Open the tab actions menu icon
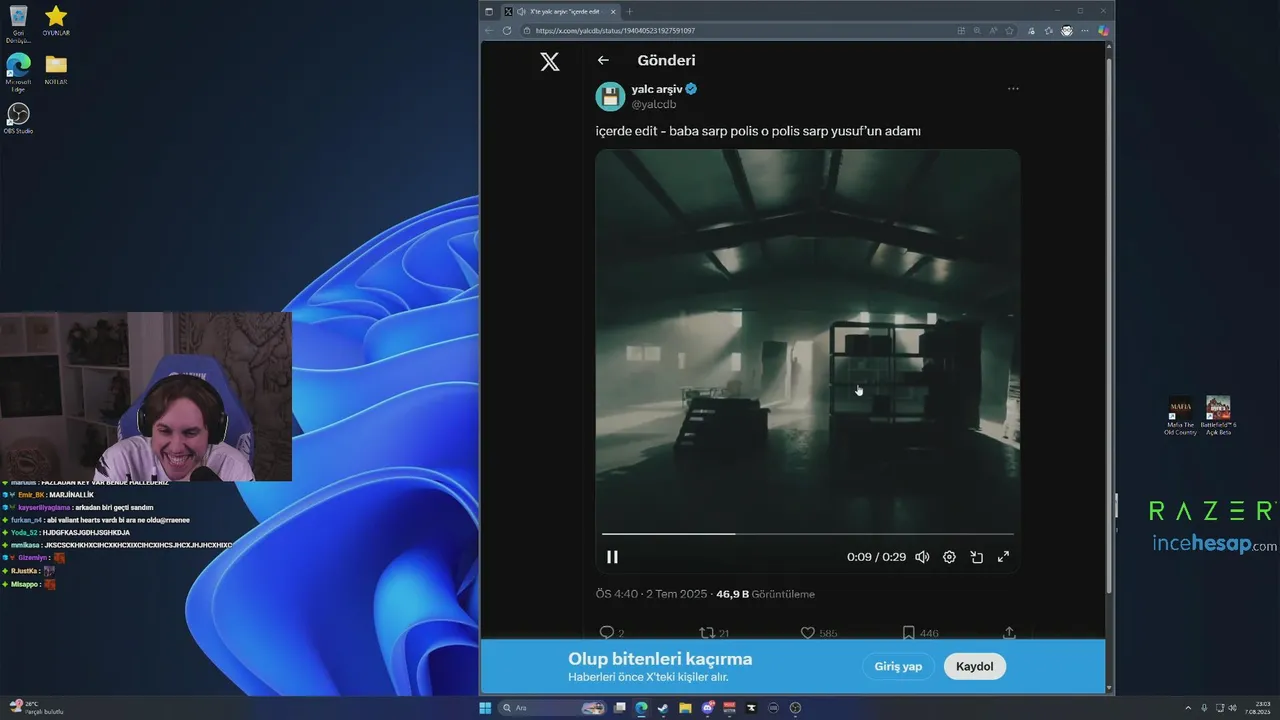The height and width of the screenshot is (720, 1280). pos(489,11)
